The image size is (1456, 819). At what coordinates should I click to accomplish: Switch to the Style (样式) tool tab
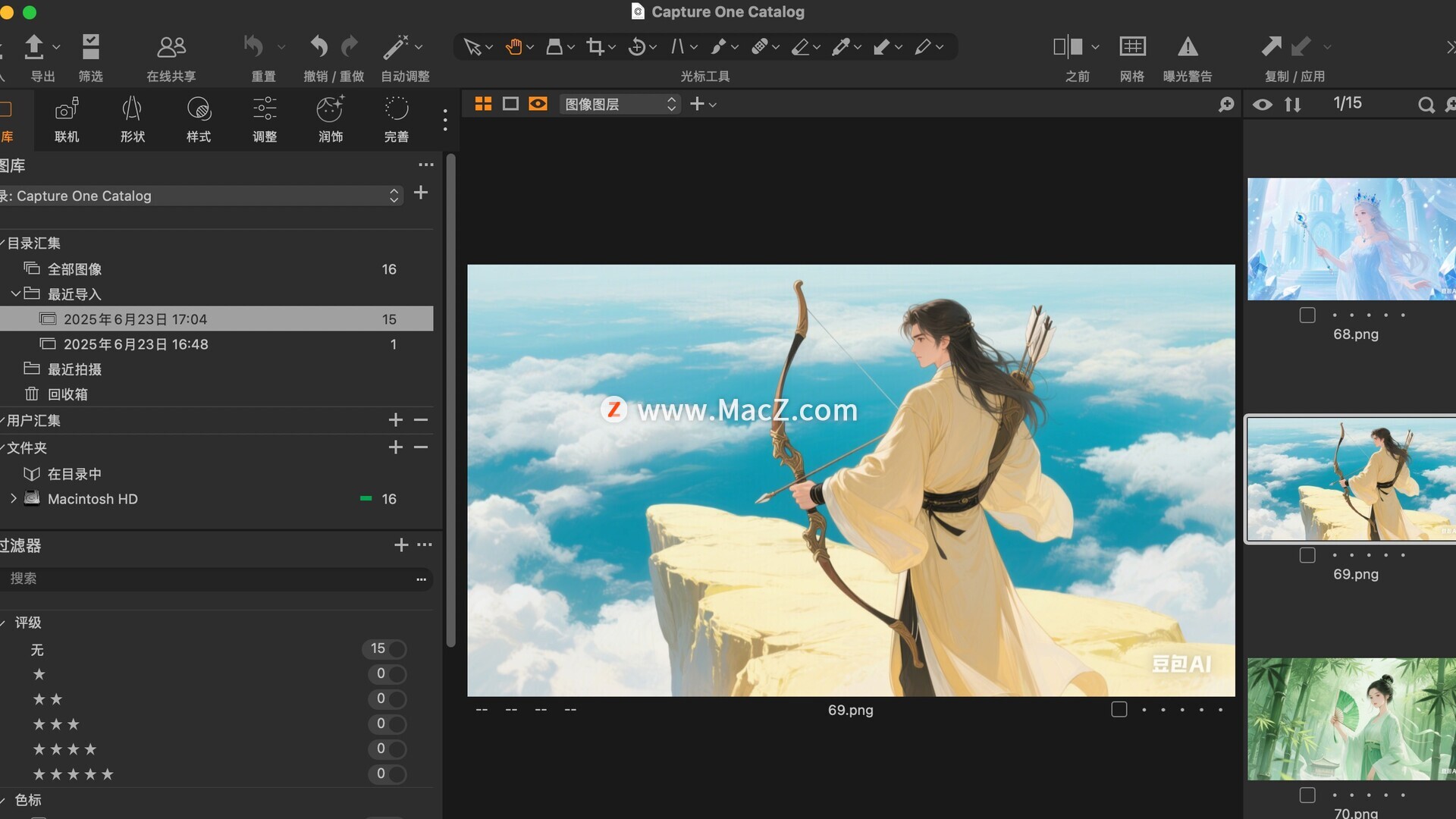(x=199, y=119)
